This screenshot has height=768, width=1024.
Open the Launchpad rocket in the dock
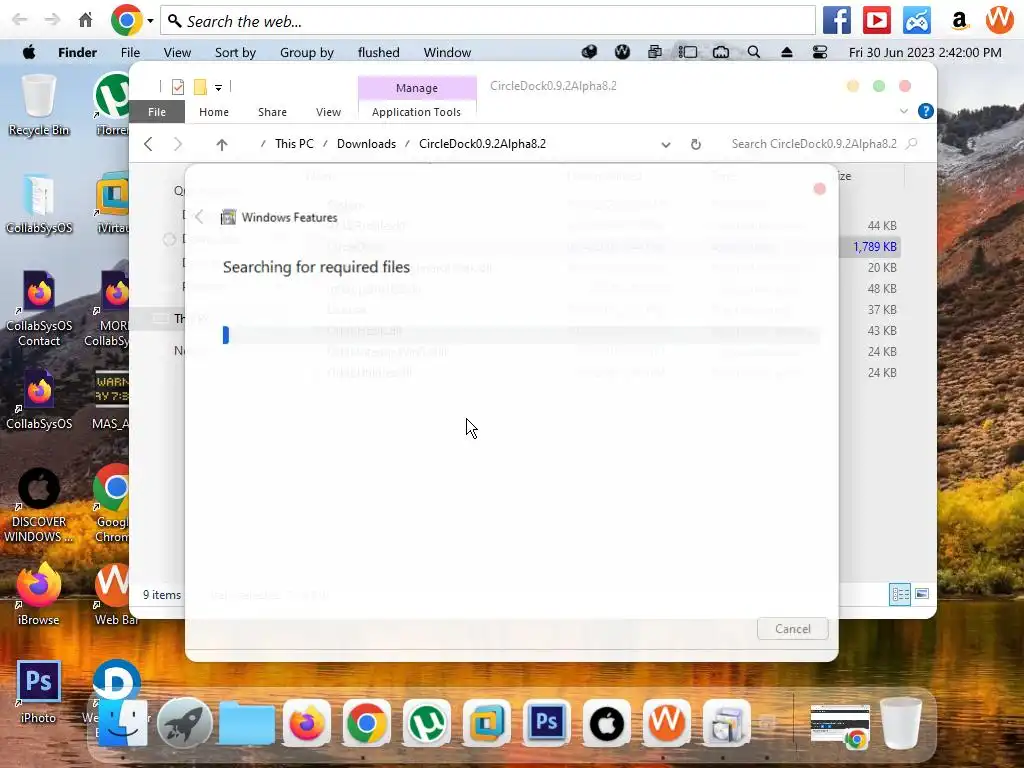pos(185,724)
